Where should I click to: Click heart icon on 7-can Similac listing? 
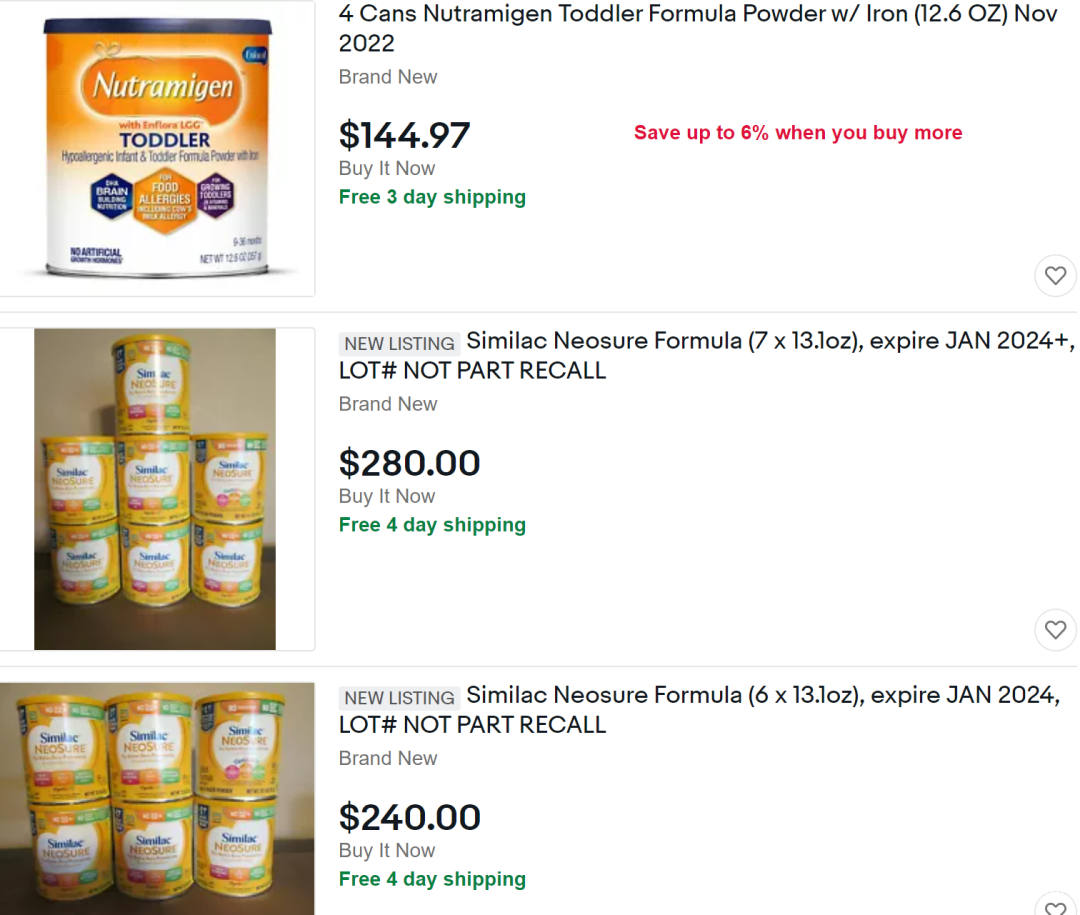pos(1055,629)
